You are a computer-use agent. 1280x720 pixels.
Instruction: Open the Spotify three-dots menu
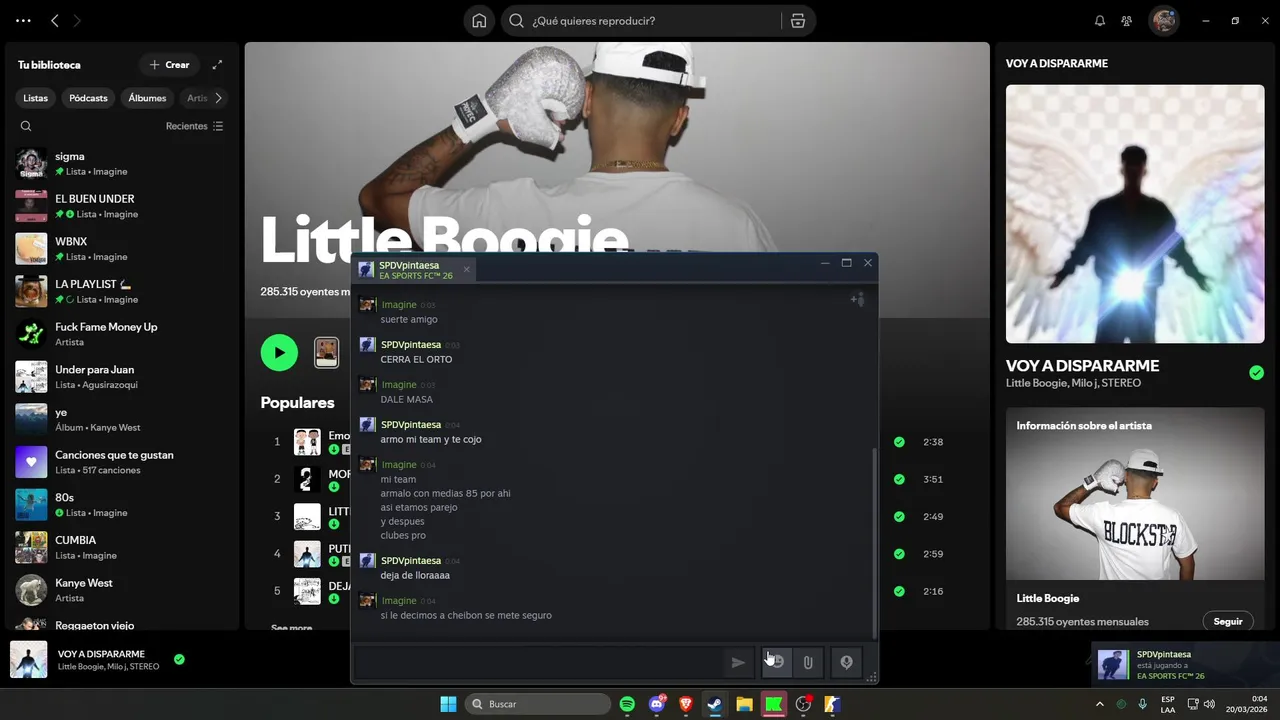[x=24, y=20]
